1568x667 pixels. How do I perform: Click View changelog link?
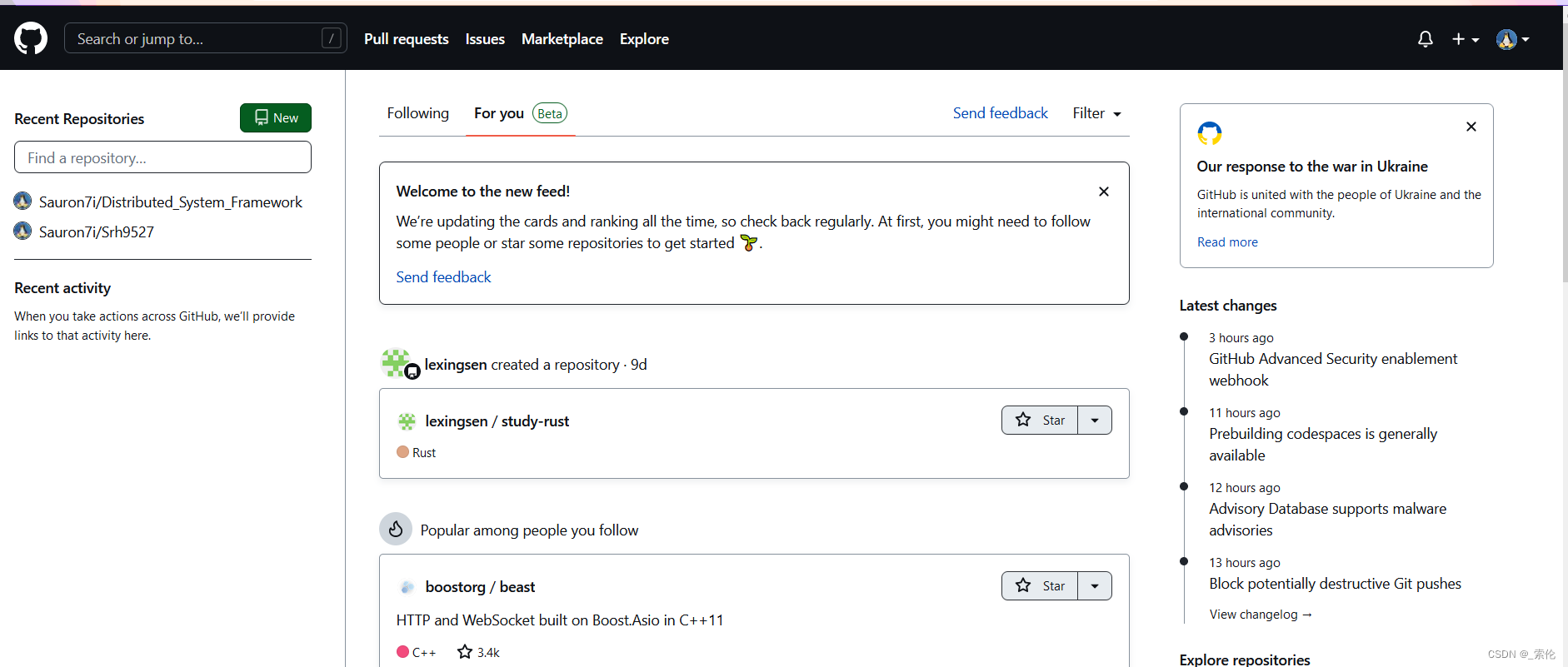1261,615
